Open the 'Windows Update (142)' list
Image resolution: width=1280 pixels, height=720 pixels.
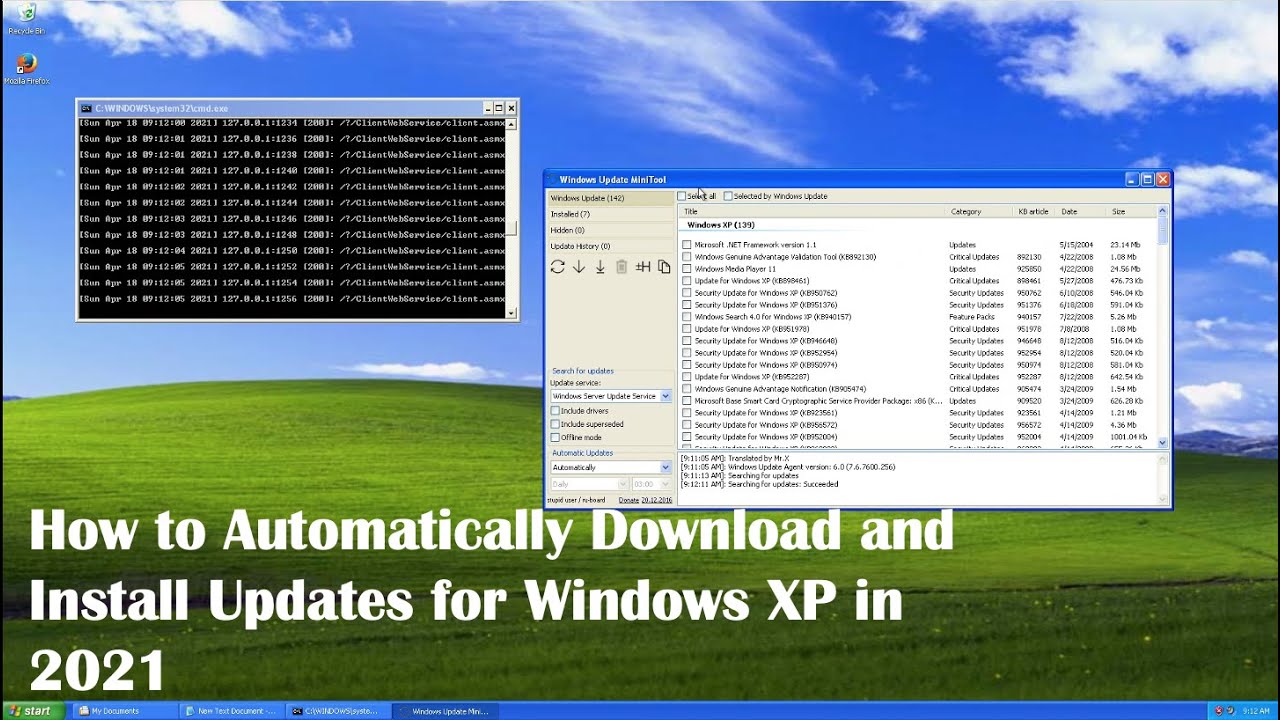pos(611,198)
